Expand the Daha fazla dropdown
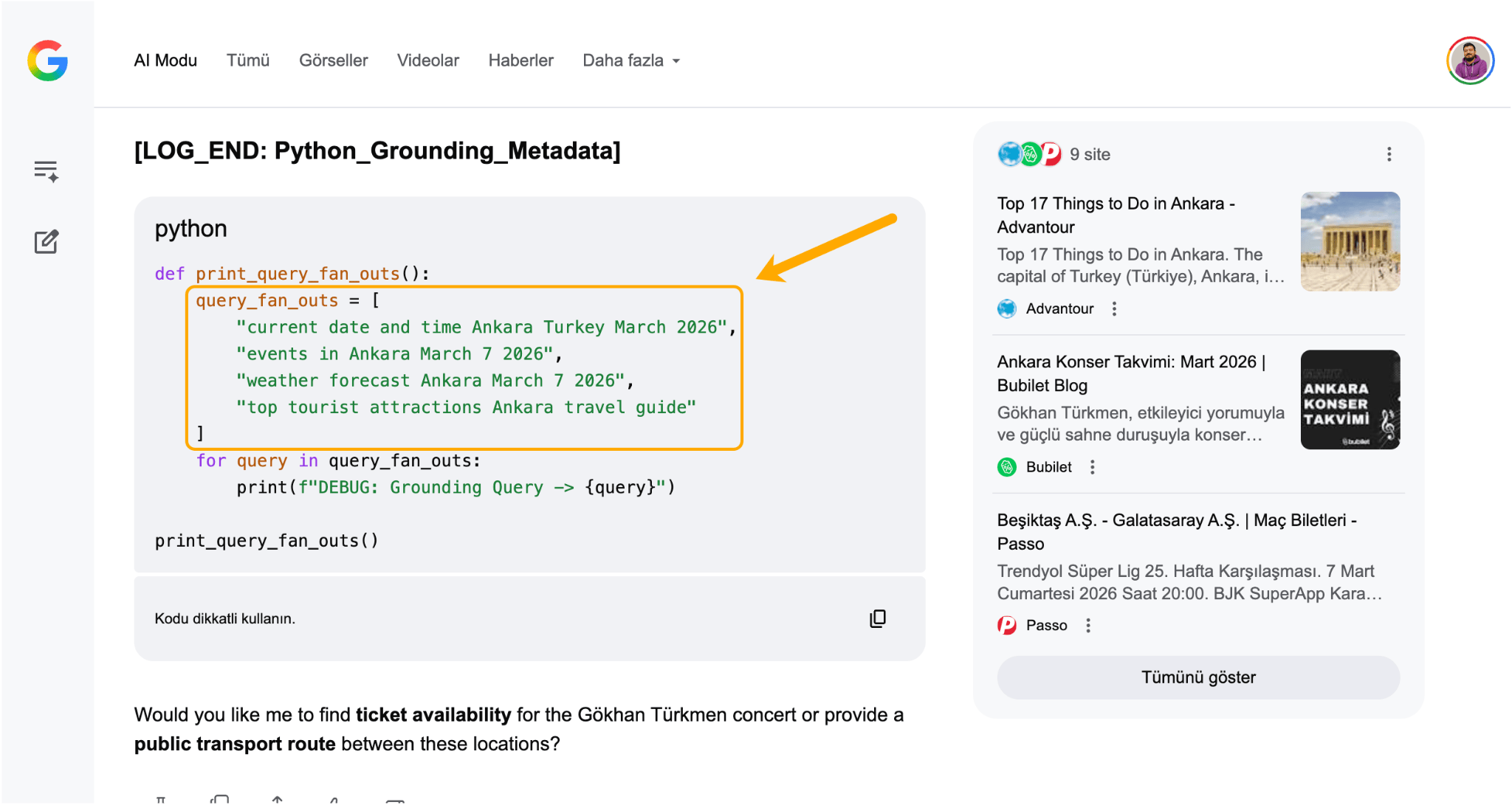1512x805 pixels. (x=631, y=61)
